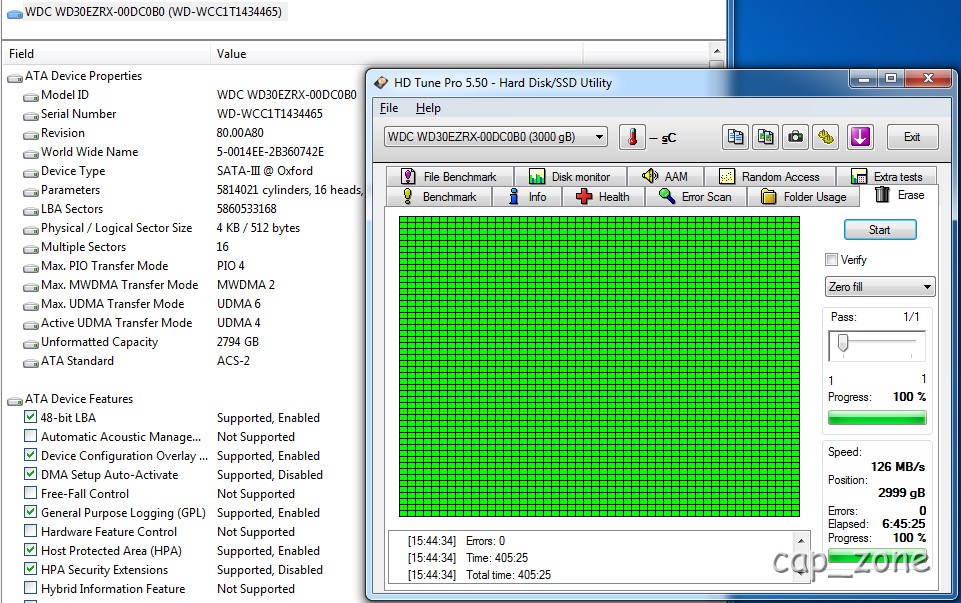Click the icon beside Max. UDMA Transfer Mode
Image resolution: width=961 pixels, height=603 pixels.
(x=31, y=305)
